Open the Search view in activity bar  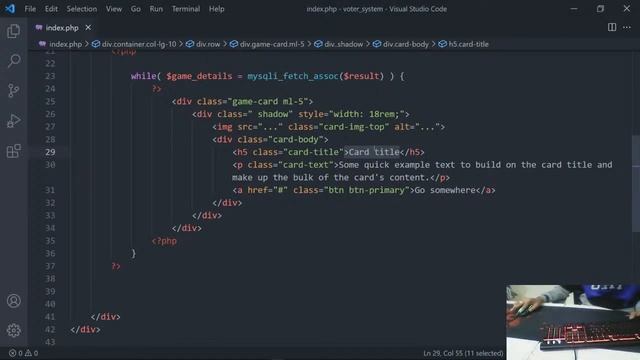click(x=13, y=61)
